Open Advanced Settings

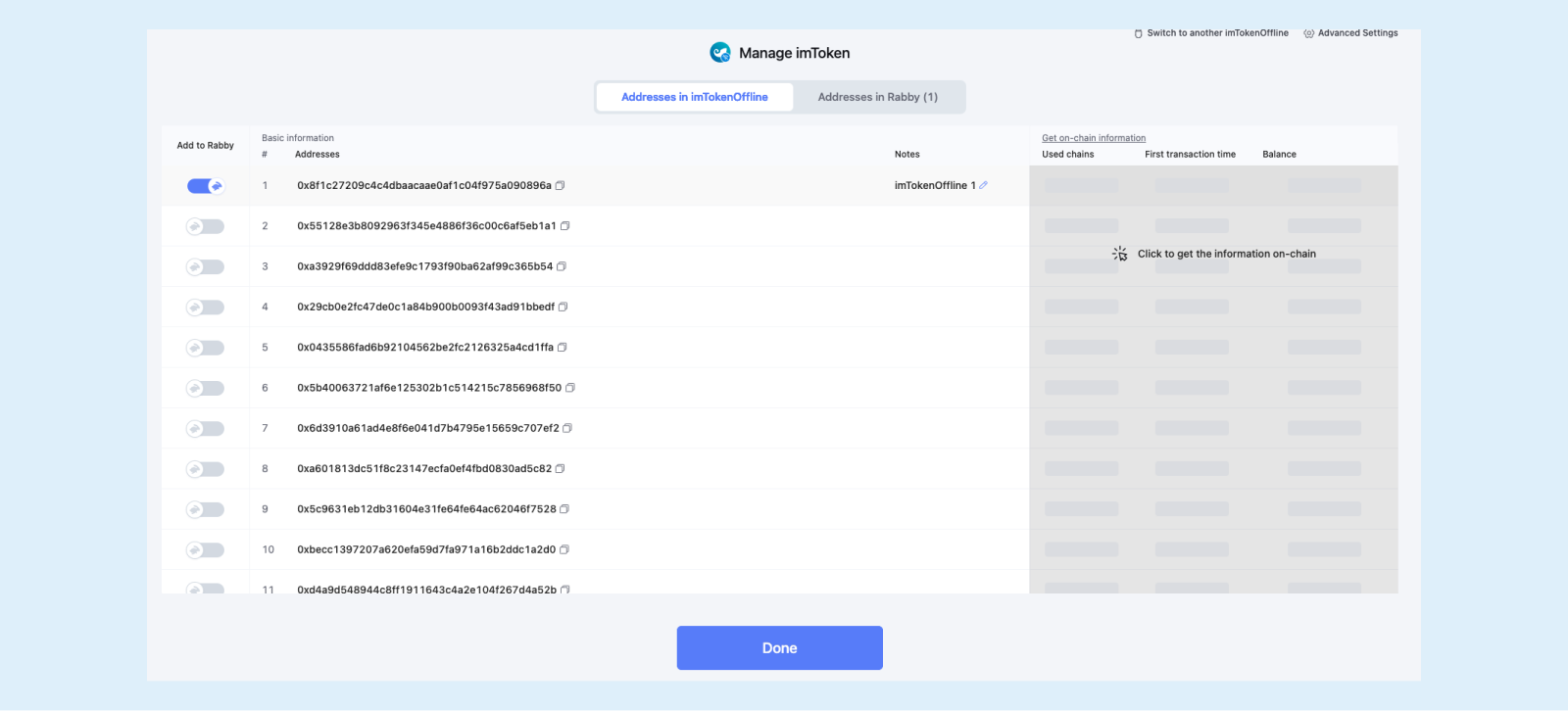click(x=1350, y=33)
